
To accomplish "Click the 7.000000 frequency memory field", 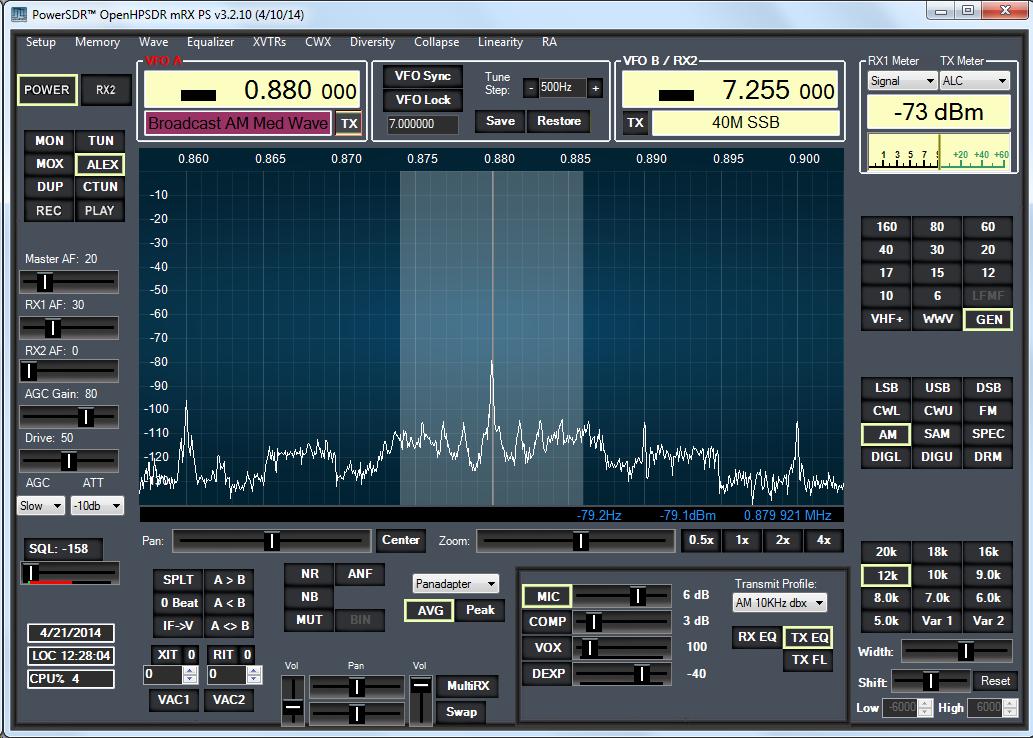I will [x=422, y=124].
